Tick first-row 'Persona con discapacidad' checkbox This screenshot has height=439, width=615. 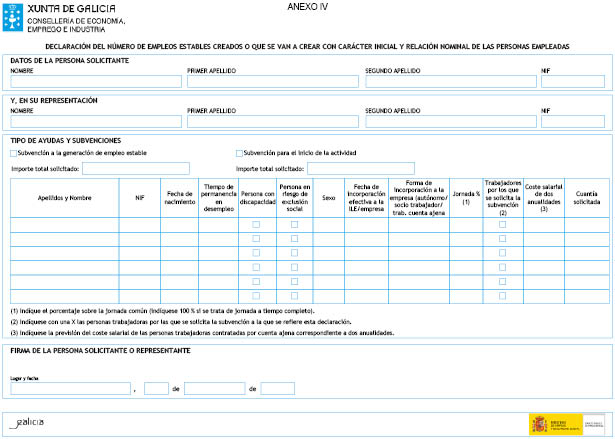tap(256, 225)
